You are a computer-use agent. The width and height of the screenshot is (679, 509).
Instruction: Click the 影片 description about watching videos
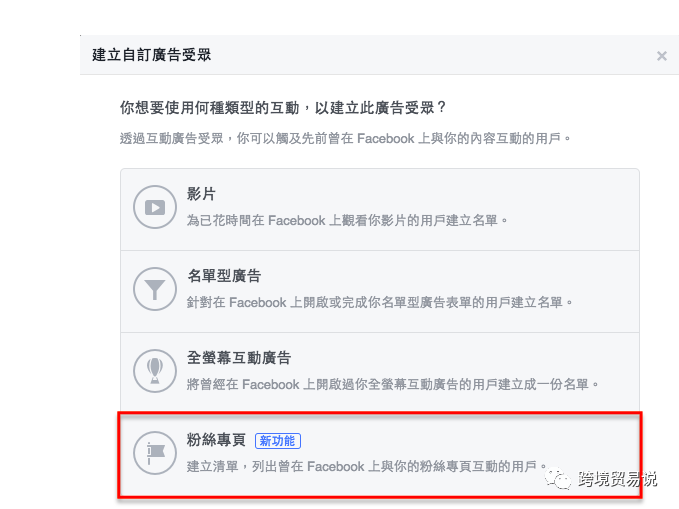click(x=347, y=220)
